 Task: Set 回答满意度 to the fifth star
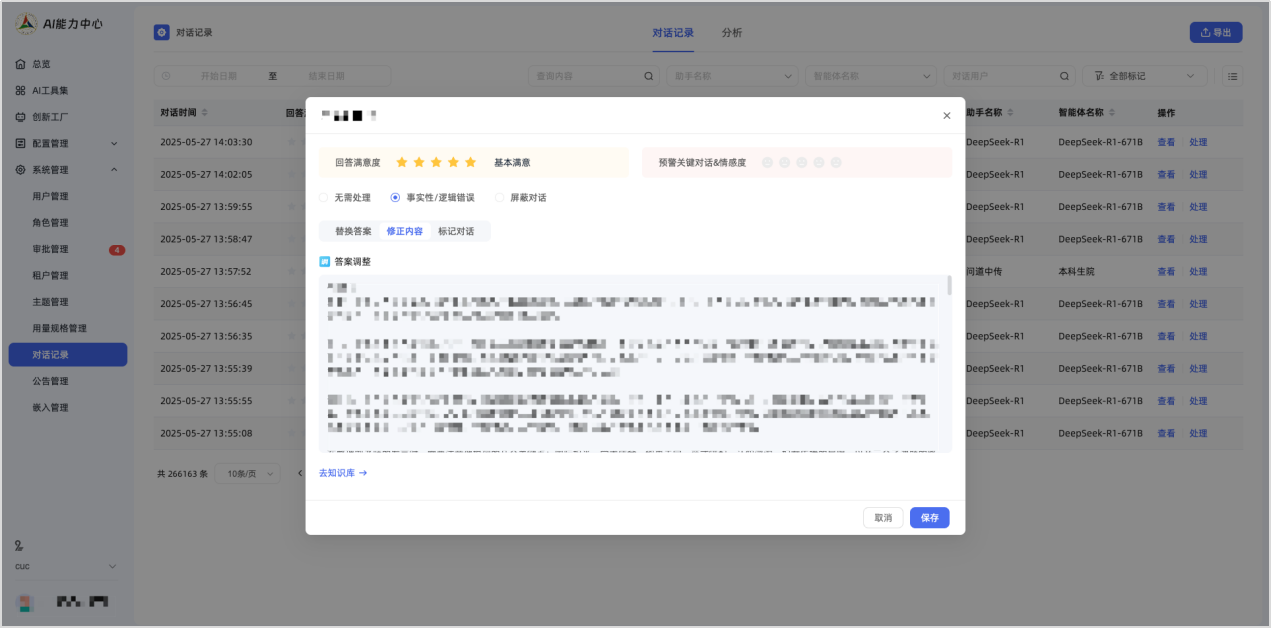pyautogui.click(x=470, y=162)
